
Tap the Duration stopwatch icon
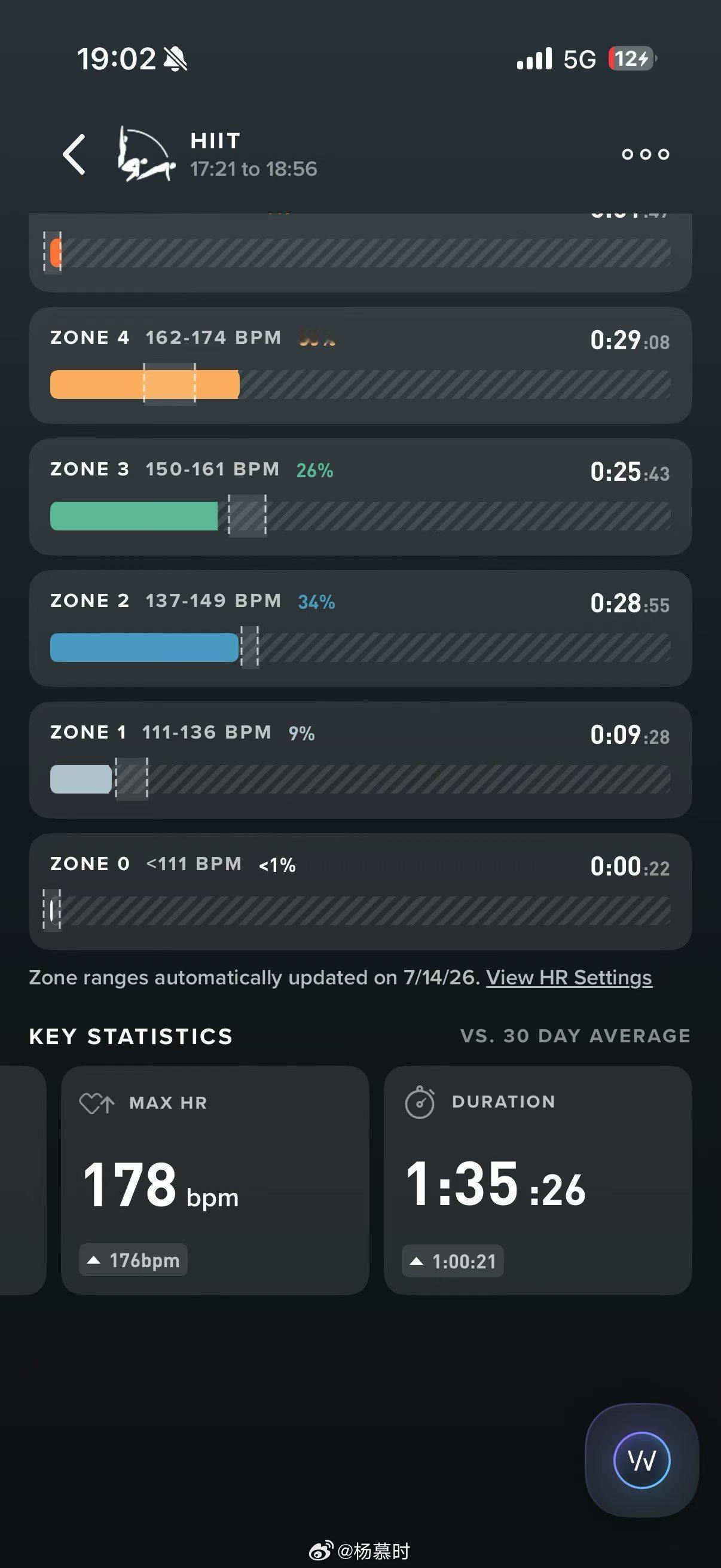click(420, 1102)
